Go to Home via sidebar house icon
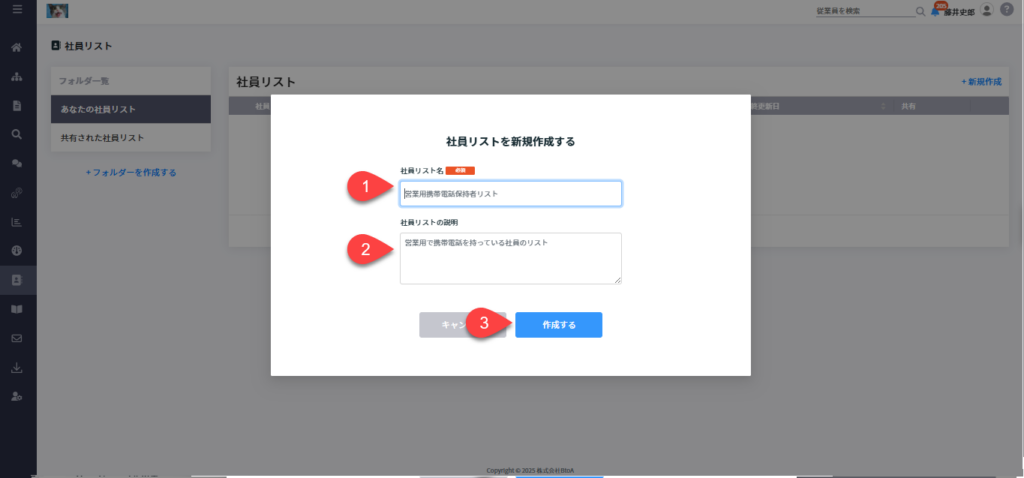Image resolution: width=1024 pixels, height=478 pixels. coord(18,48)
